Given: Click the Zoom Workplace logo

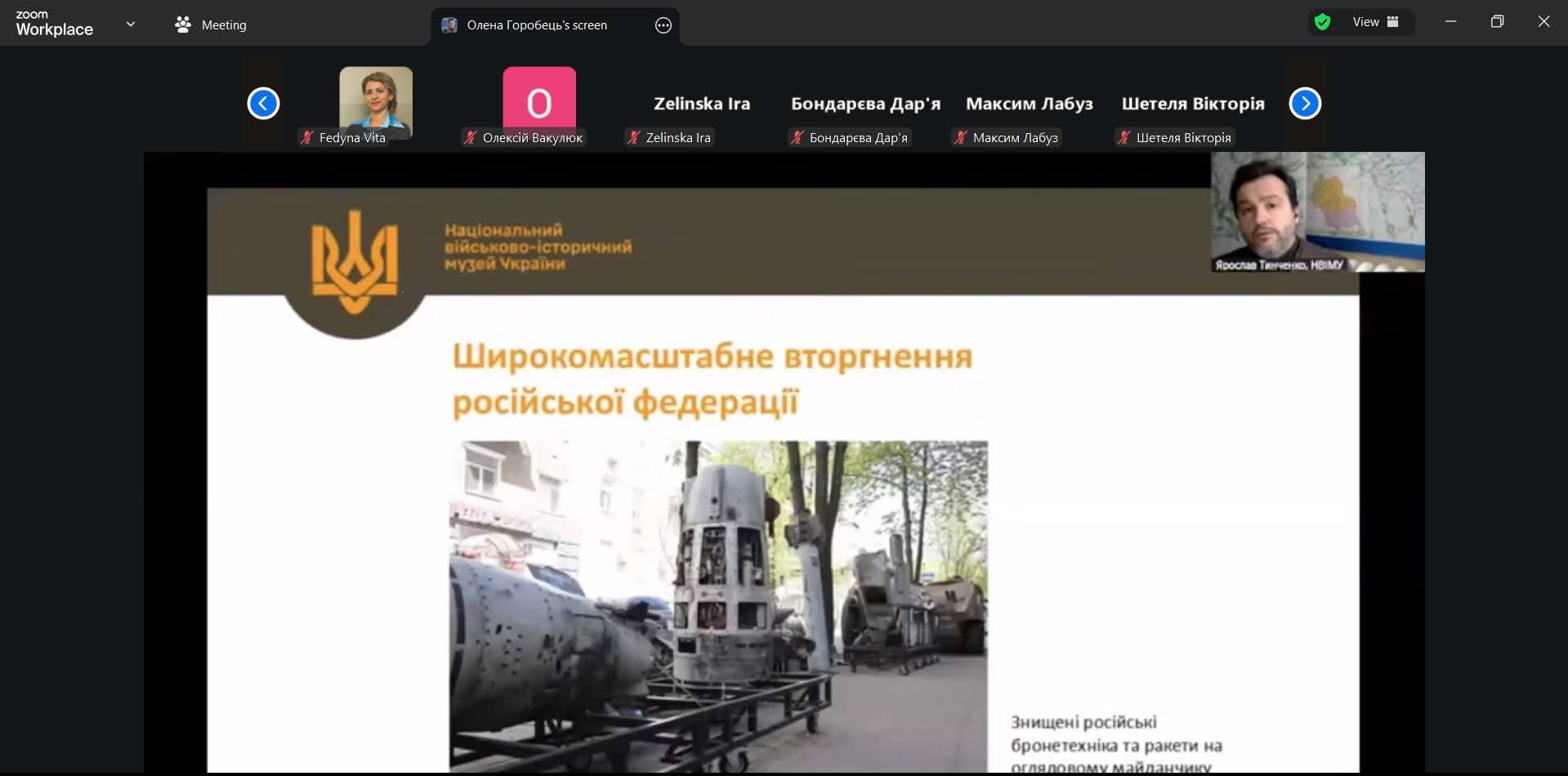Looking at the screenshot, I should 55,24.
